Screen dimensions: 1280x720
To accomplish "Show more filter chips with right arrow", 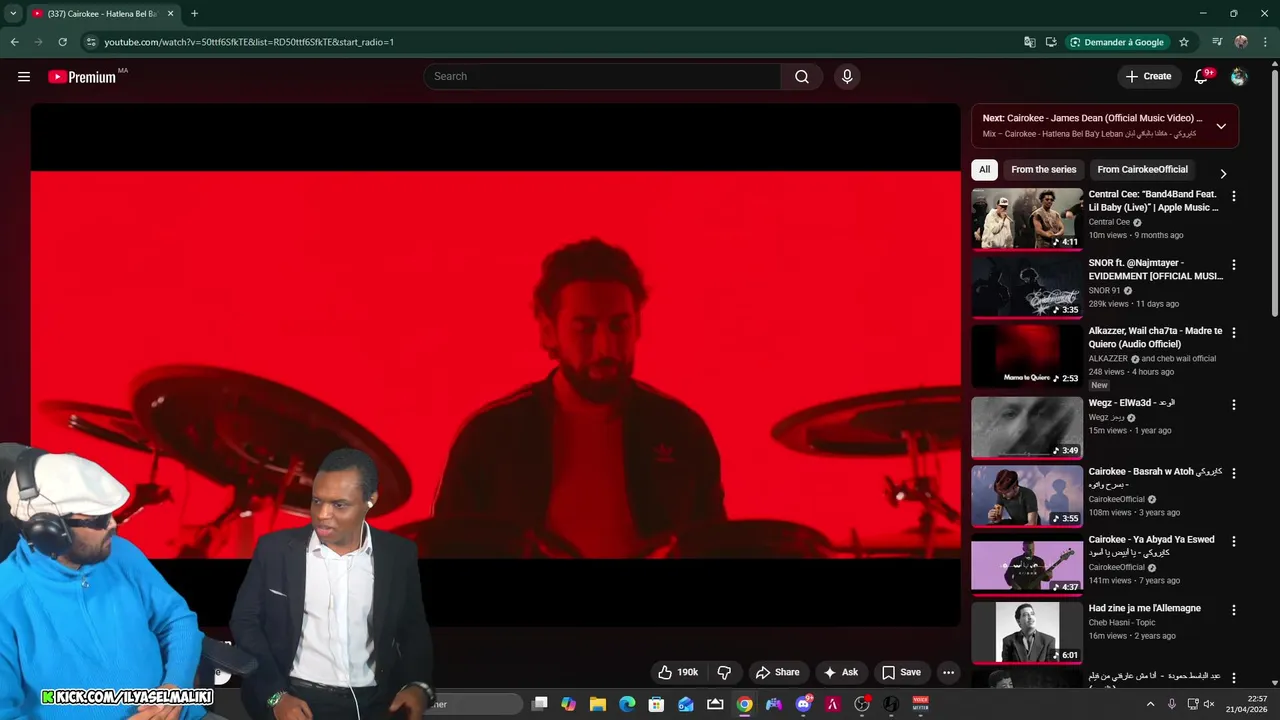I will 1222,174.
